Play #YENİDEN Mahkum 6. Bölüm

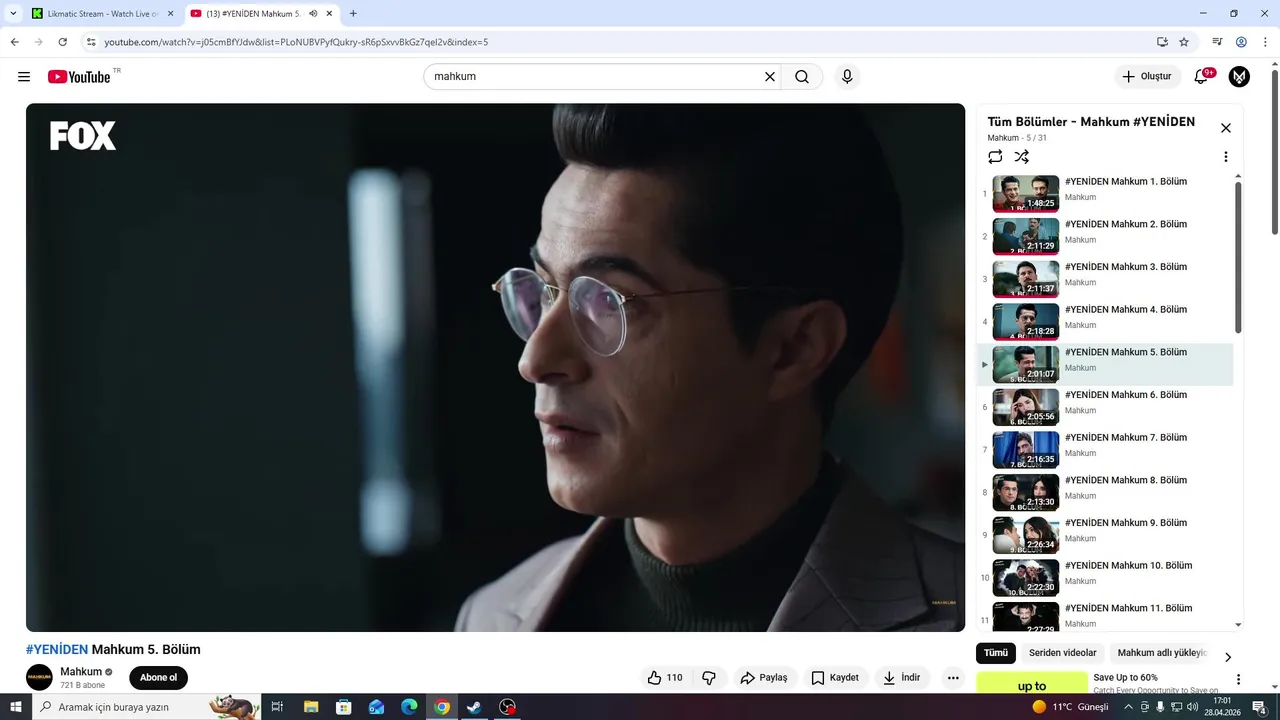(1105, 407)
